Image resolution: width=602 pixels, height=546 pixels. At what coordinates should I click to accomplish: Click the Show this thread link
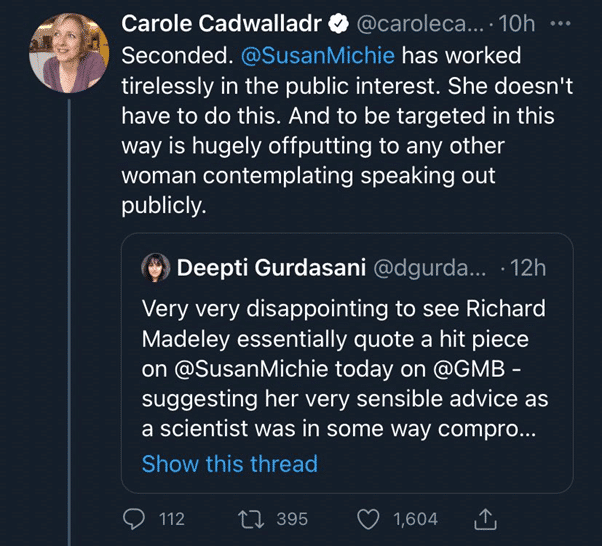[x=229, y=463]
